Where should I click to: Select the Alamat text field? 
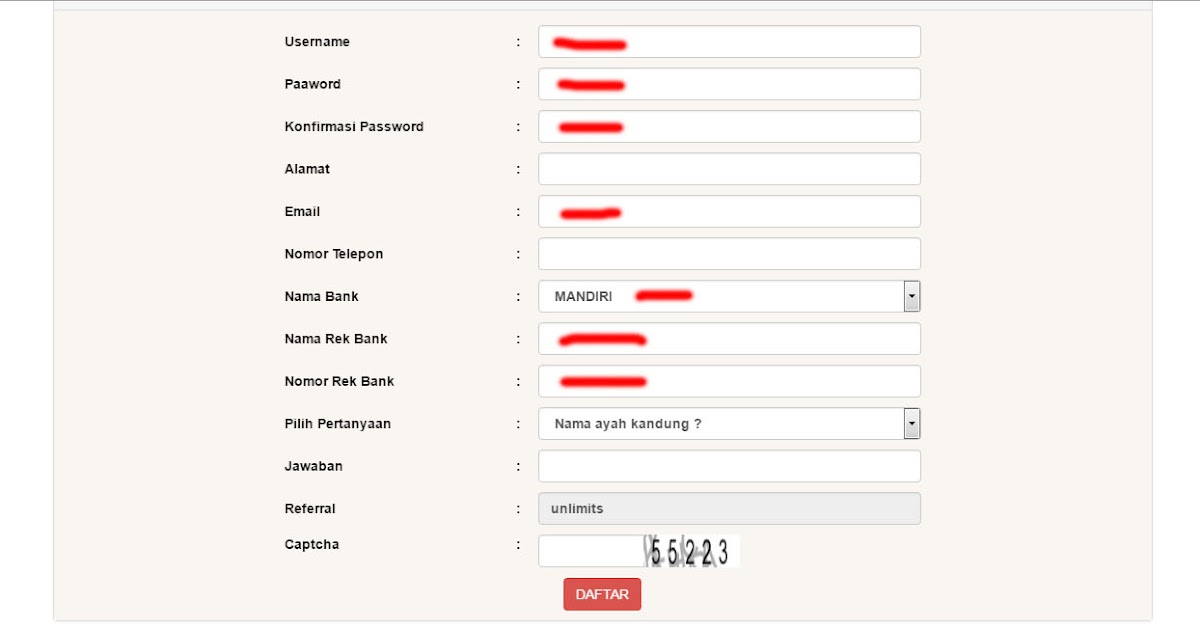click(x=729, y=168)
